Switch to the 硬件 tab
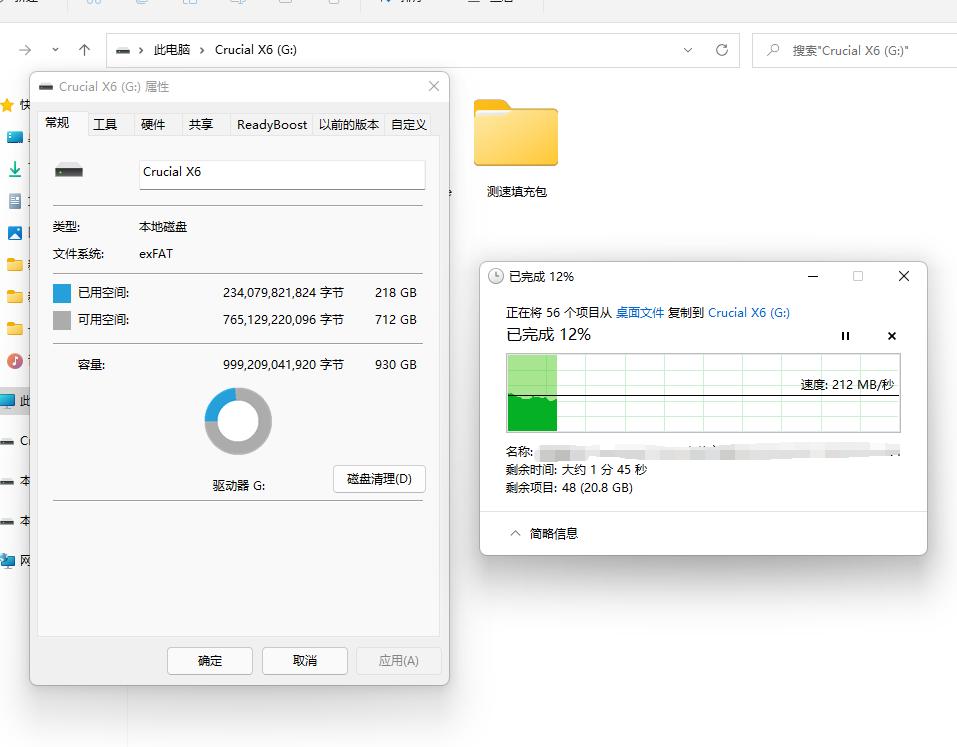Screen dimensions: 957x747 click(153, 124)
